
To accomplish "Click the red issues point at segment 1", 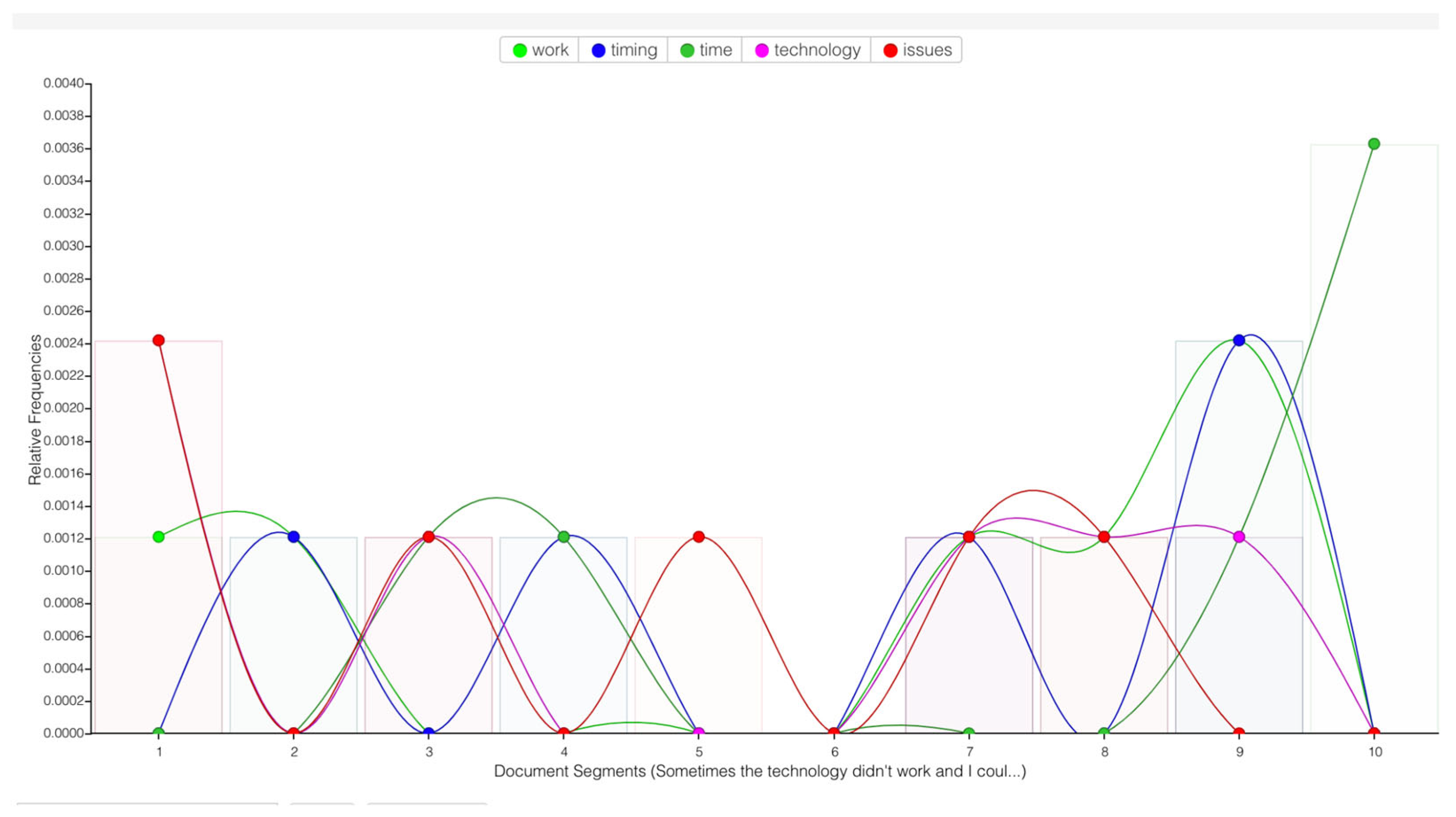I will click(x=159, y=340).
